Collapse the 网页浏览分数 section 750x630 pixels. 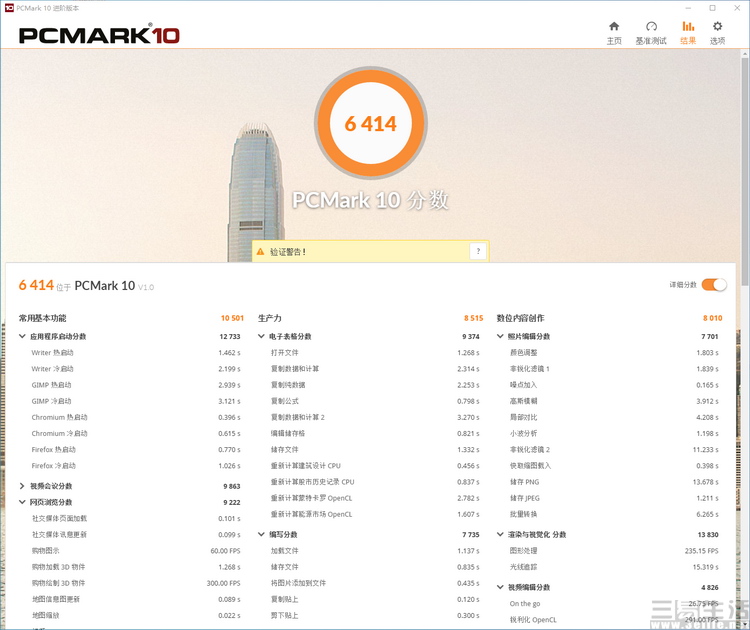(x=22, y=502)
